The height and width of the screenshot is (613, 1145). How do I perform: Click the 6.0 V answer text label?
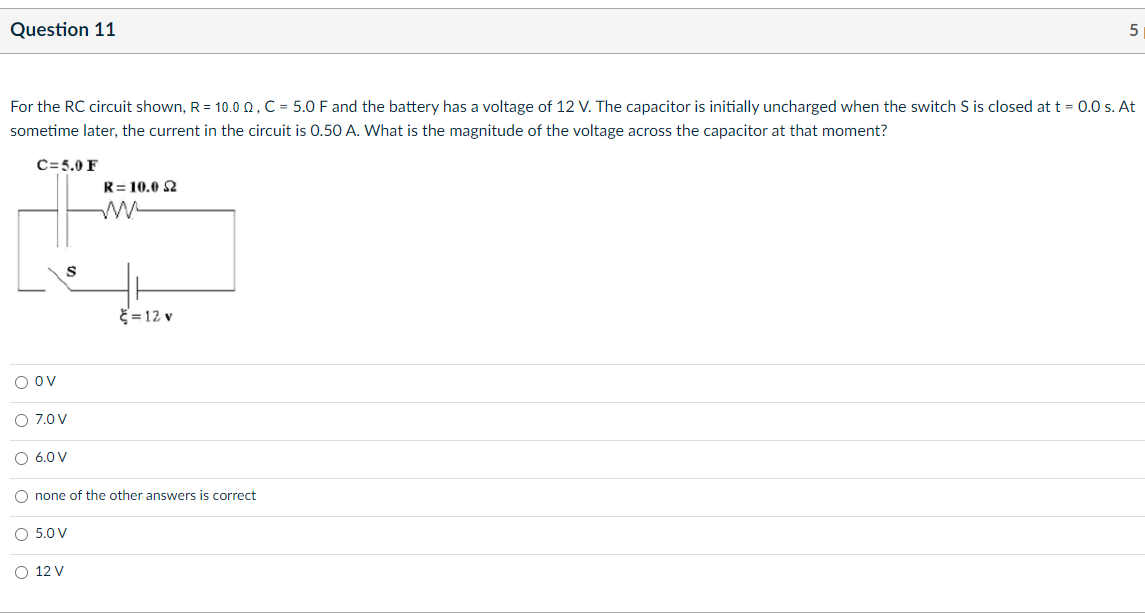coord(49,458)
